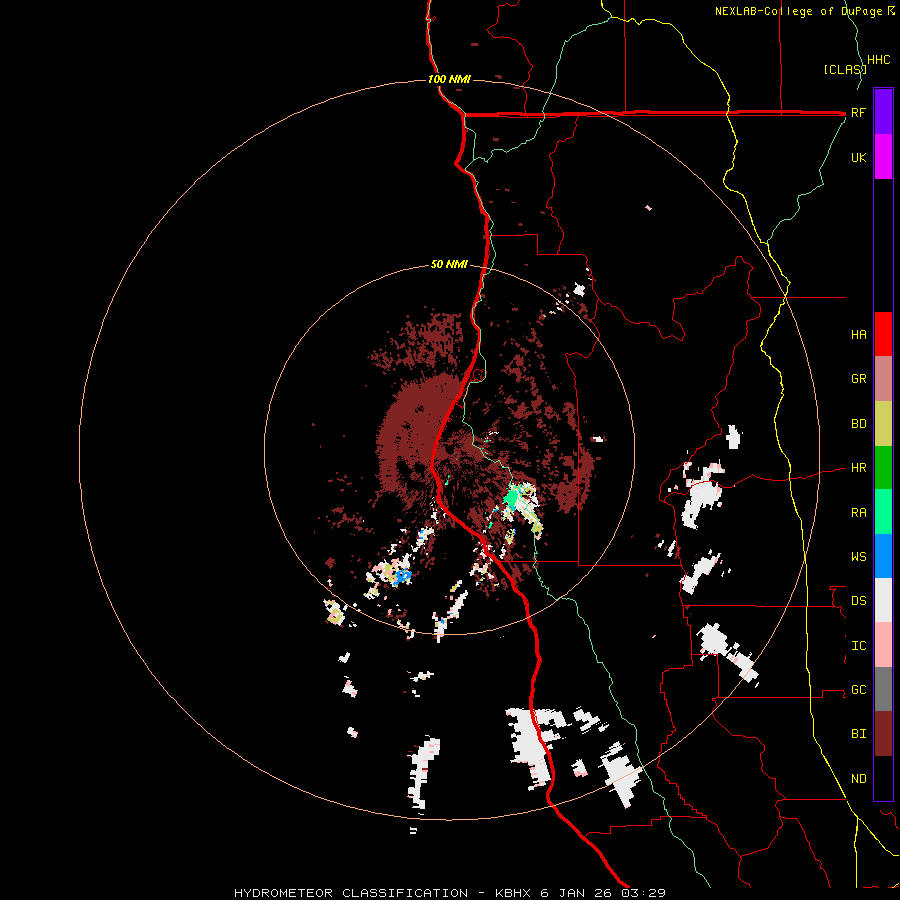Screen dimensions: 900x900
Task: Click the BD legend label
Action: click(x=858, y=424)
